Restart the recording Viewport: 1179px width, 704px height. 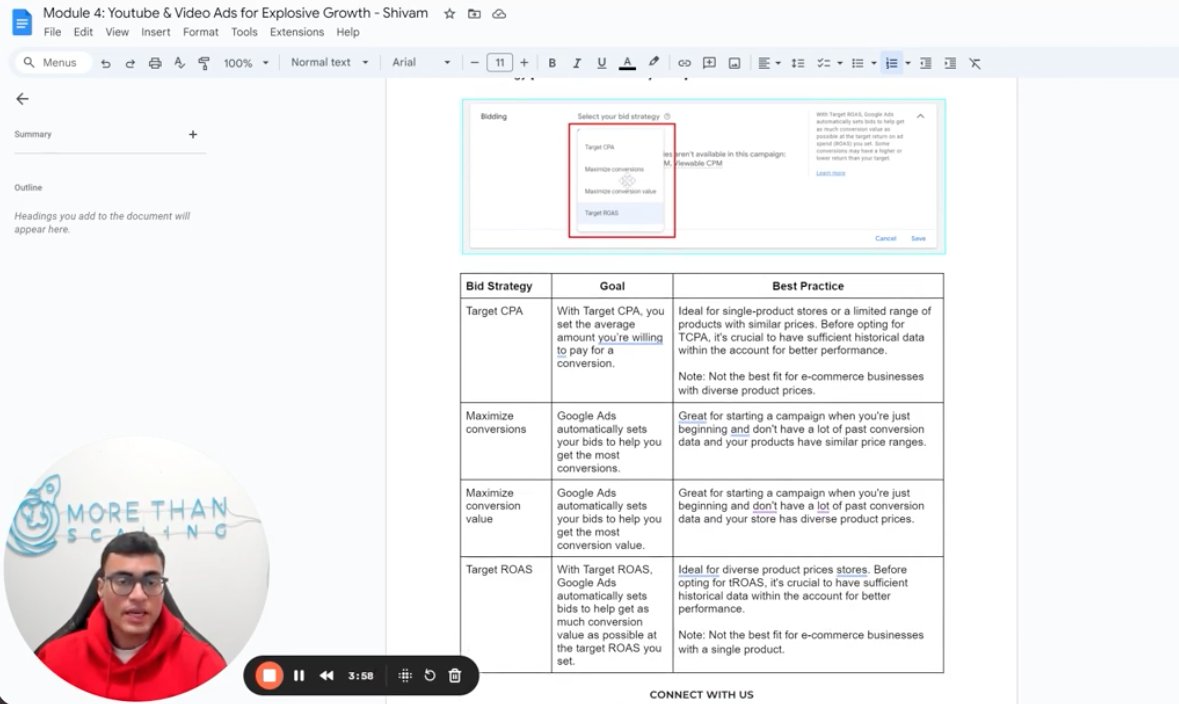(429, 675)
